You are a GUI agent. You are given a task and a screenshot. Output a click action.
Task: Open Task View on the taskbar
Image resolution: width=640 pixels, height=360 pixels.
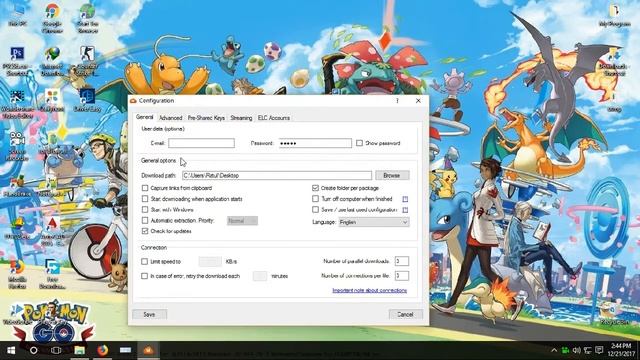pyautogui.click(x=56, y=350)
